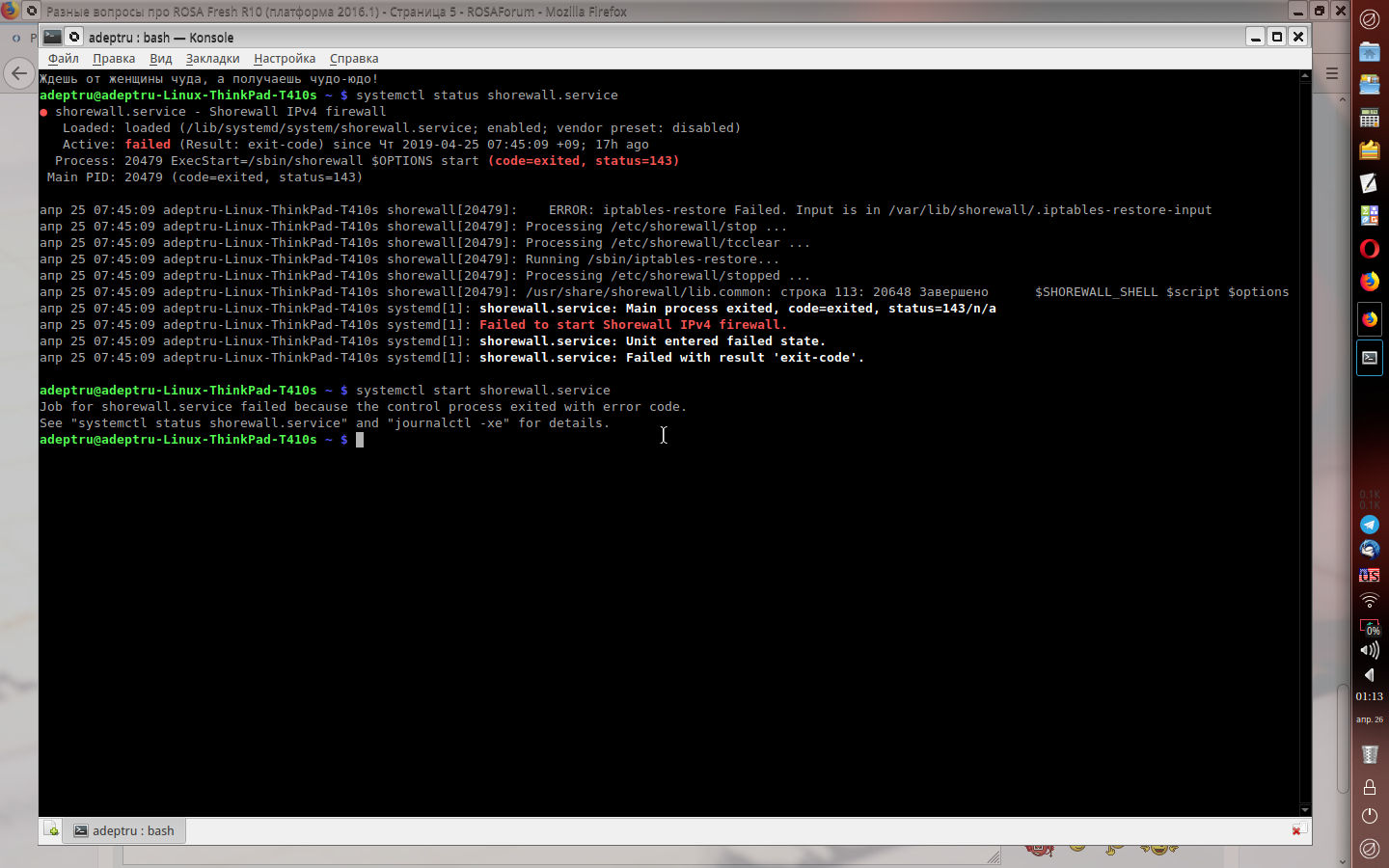This screenshot has height=868, width=1389.
Task: Restore the Firefox window size
Action: pos(1320,11)
